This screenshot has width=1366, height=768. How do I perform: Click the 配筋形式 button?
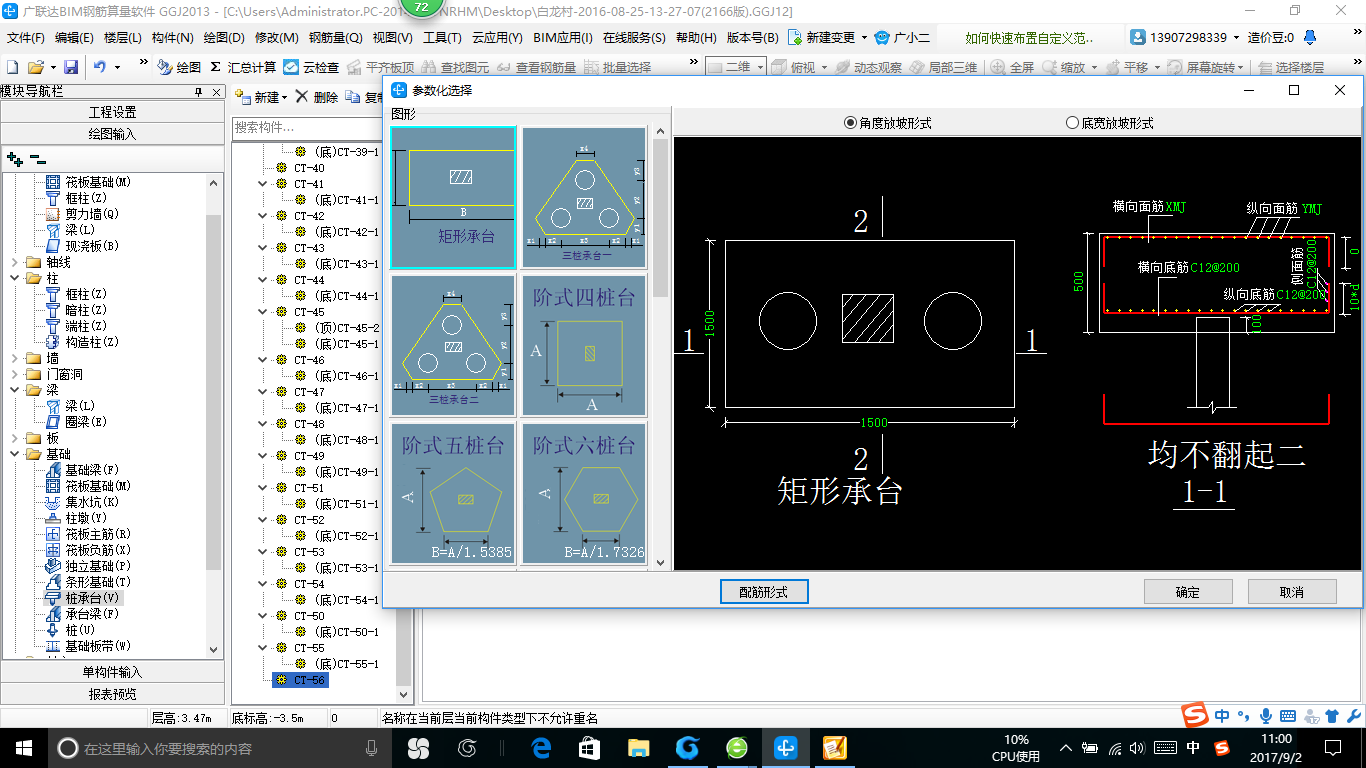tap(764, 592)
